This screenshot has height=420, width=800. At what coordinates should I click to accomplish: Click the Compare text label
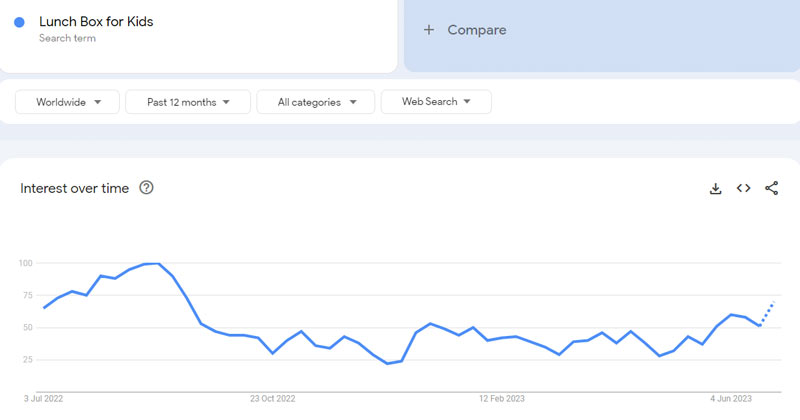pyautogui.click(x=477, y=30)
